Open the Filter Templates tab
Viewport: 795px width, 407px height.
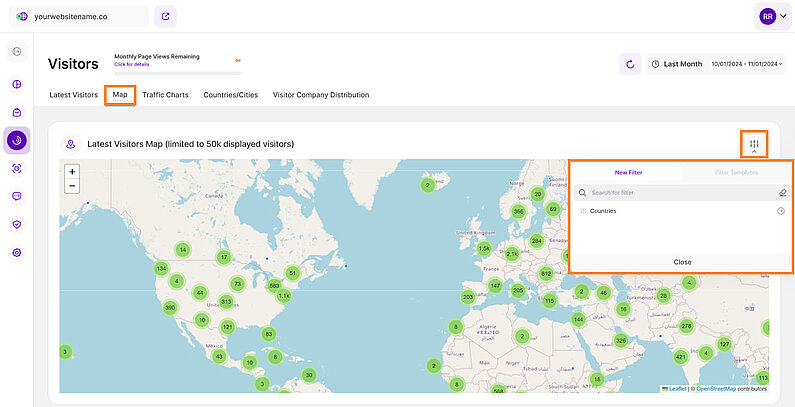(736, 172)
